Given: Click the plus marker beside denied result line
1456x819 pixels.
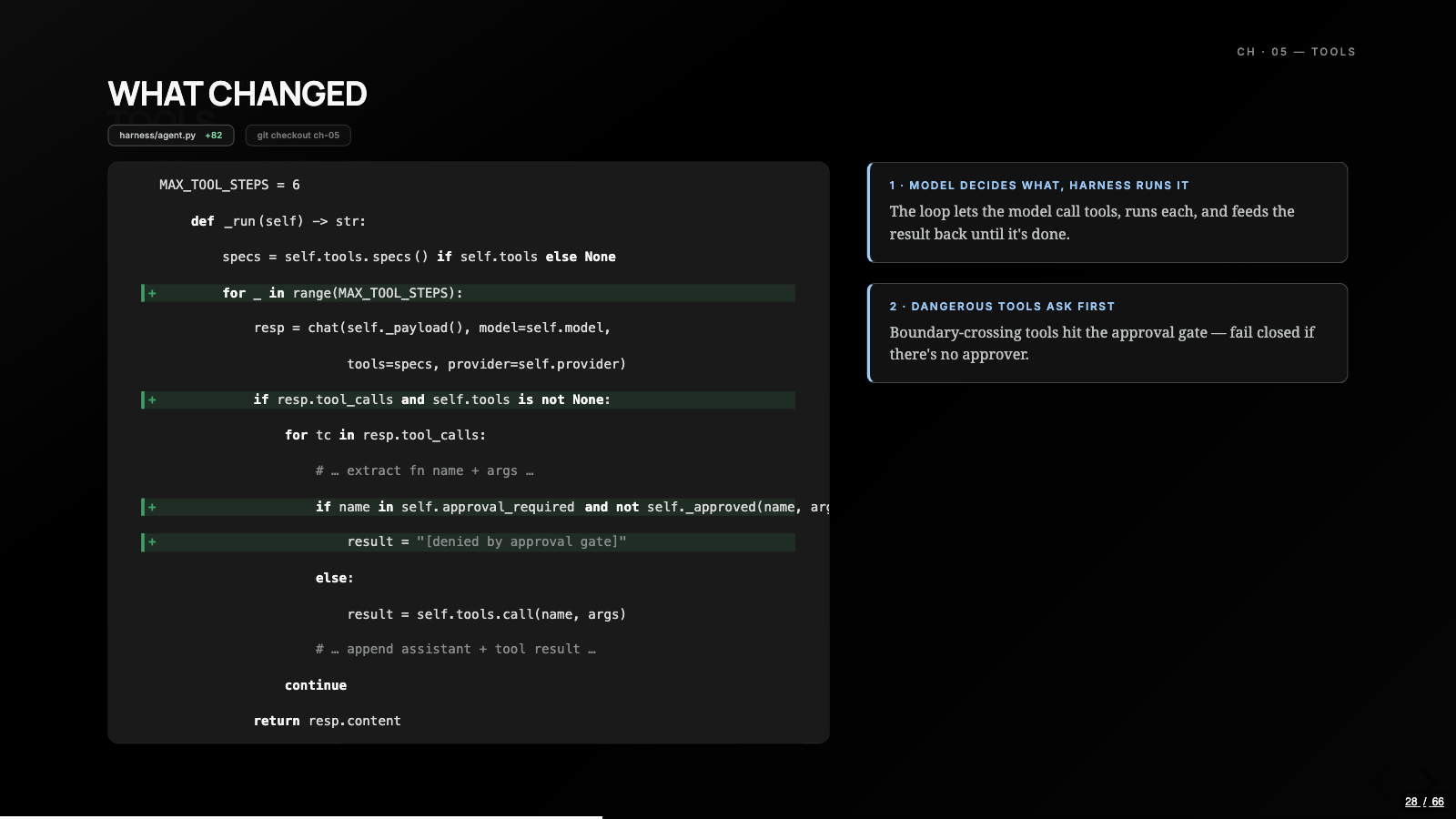Looking at the screenshot, I should pyautogui.click(x=152, y=542).
